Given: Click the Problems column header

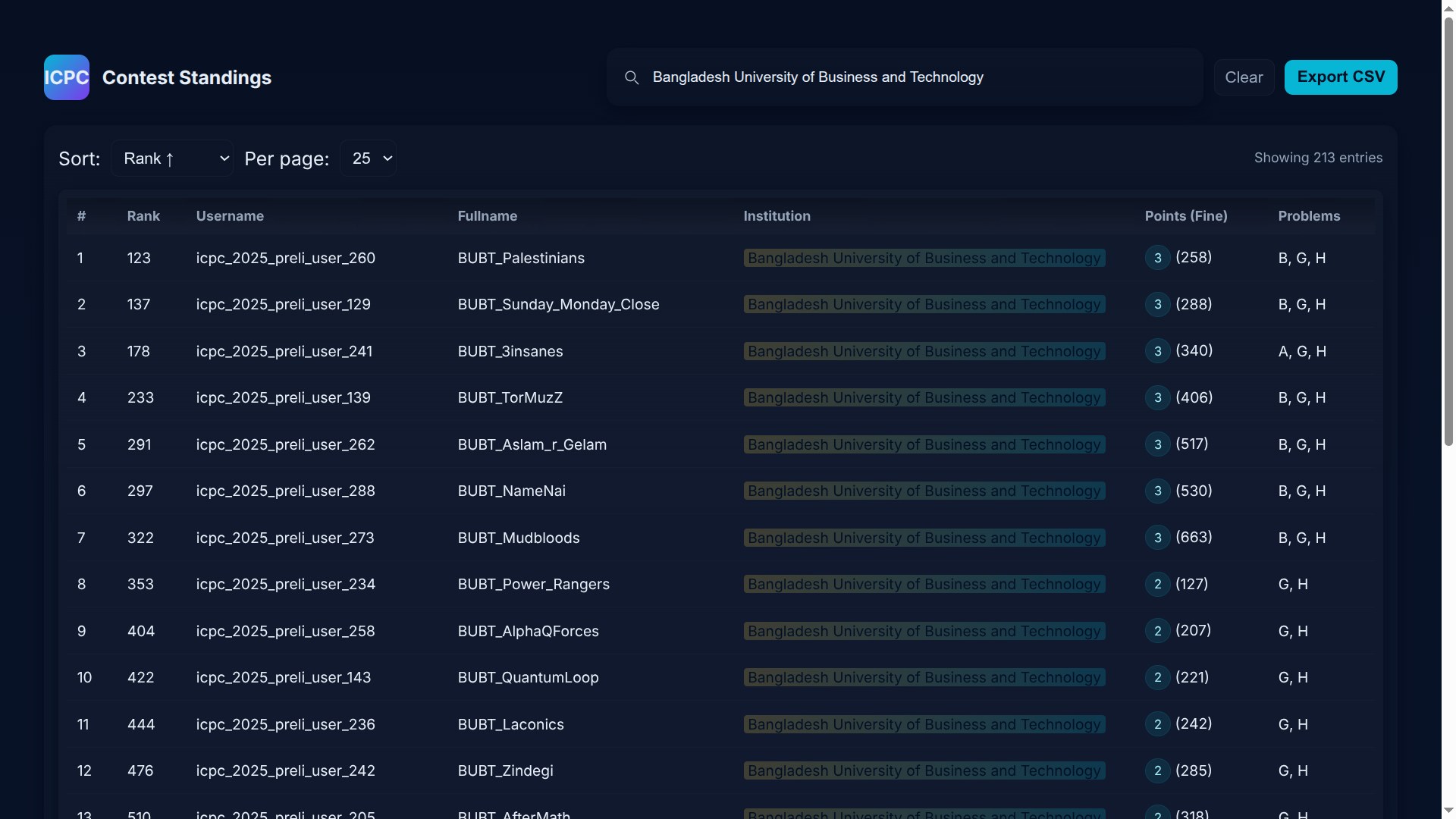Looking at the screenshot, I should click(x=1309, y=216).
